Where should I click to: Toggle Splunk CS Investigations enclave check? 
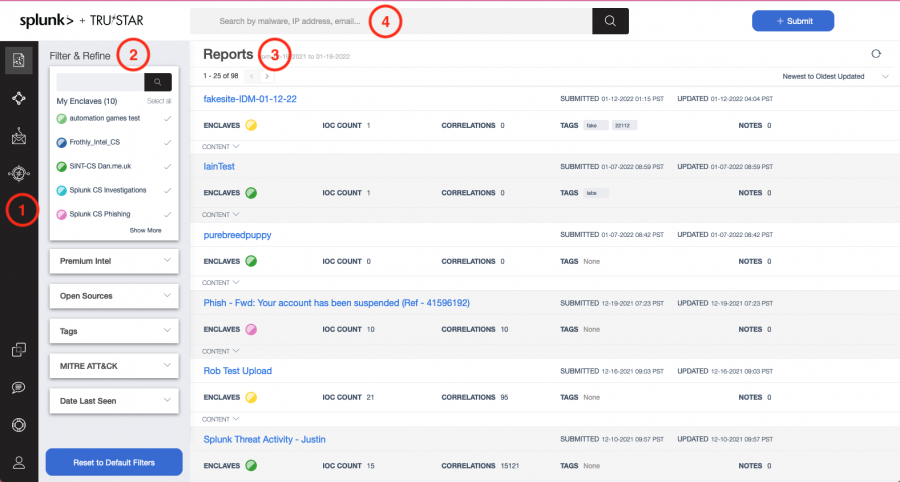click(x=167, y=190)
